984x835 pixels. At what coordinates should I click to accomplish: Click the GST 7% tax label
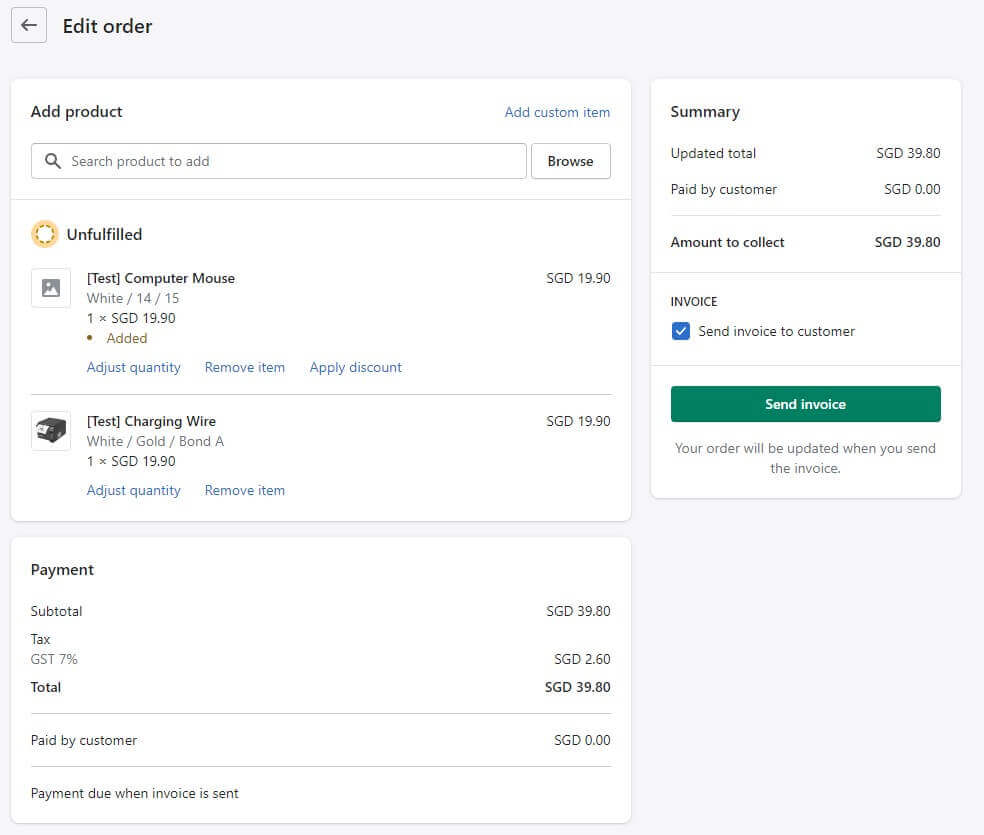pos(54,659)
